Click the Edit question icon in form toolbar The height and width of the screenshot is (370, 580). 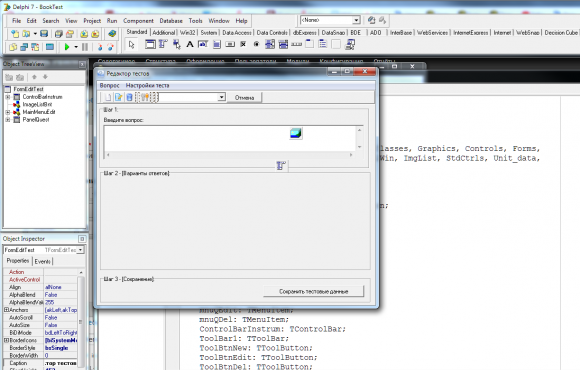[x=118, y=97]
